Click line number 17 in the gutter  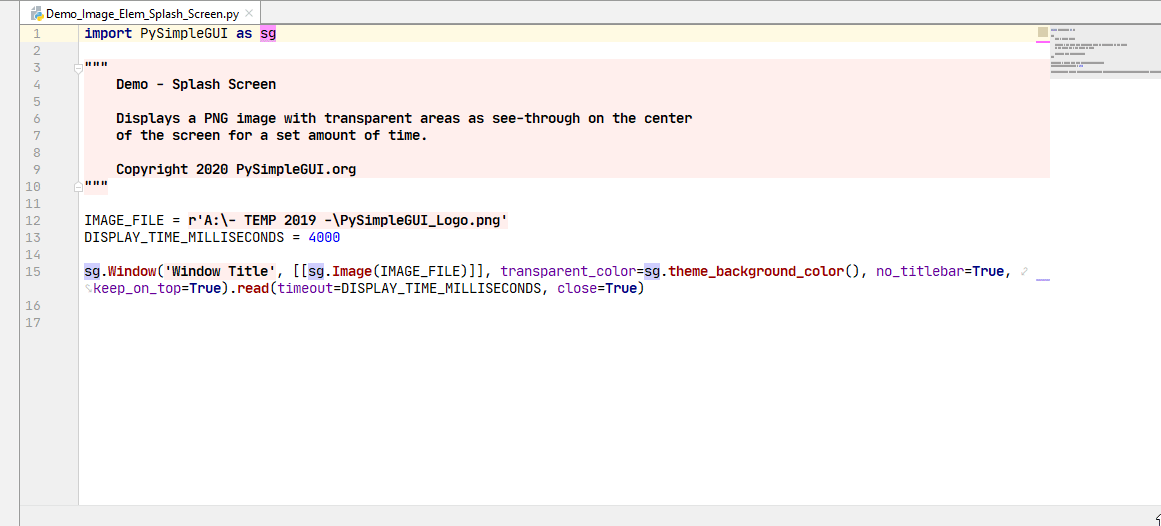[x=33, y=323]
